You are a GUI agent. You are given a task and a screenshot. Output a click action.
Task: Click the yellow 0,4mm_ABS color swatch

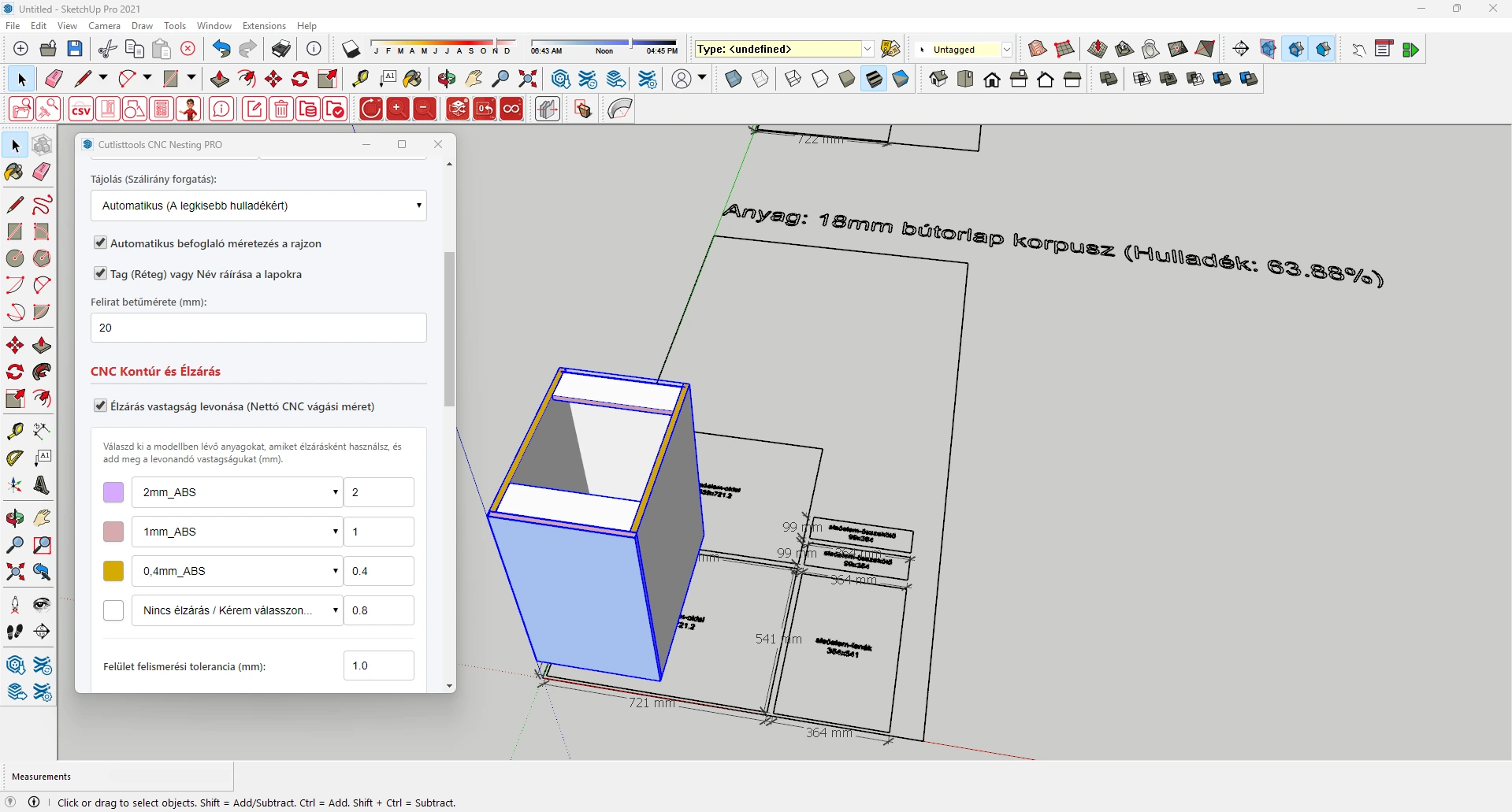pyautogui.click(x=113, y=571)
